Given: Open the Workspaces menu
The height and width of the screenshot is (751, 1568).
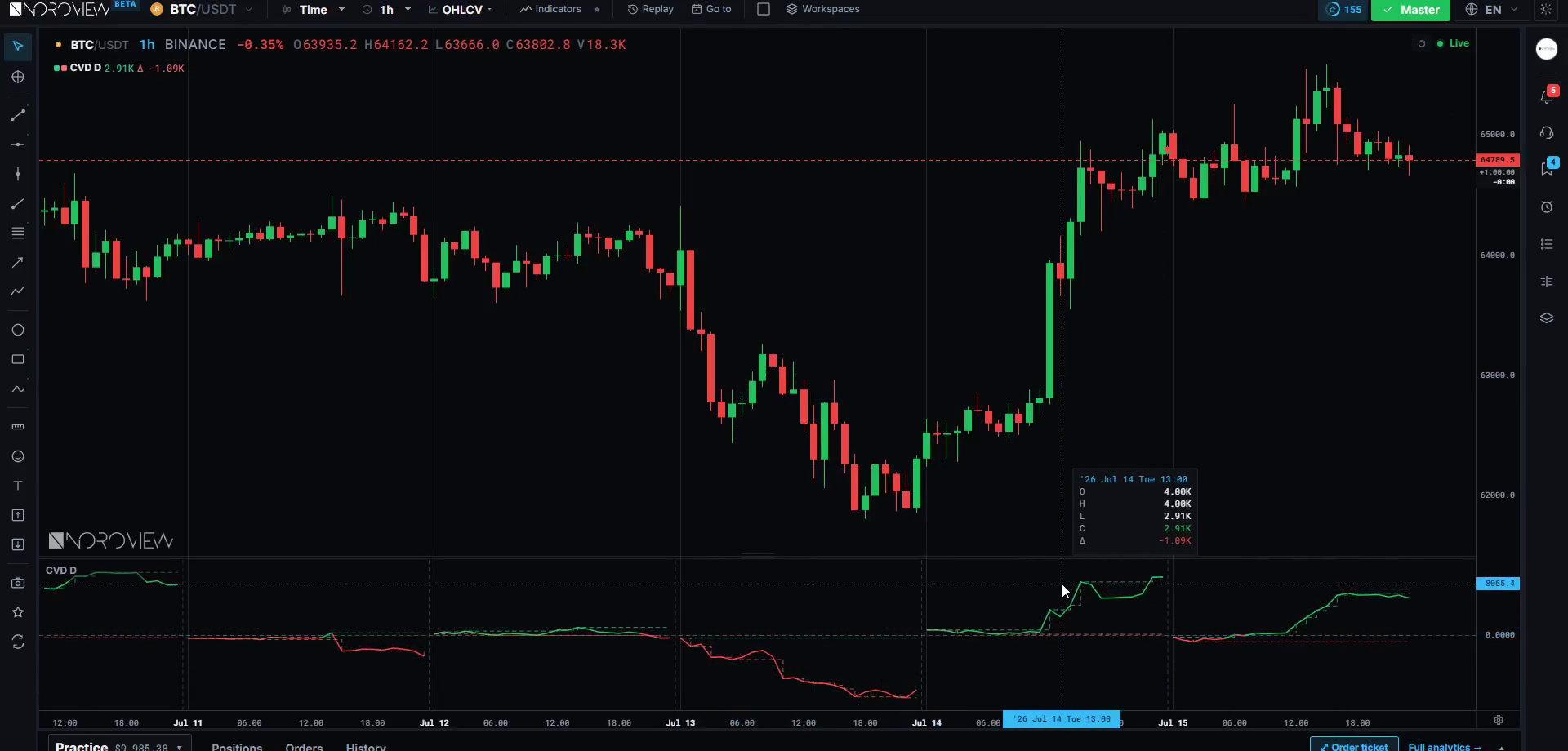Looking at the screenshot, I should coord(822,9).
